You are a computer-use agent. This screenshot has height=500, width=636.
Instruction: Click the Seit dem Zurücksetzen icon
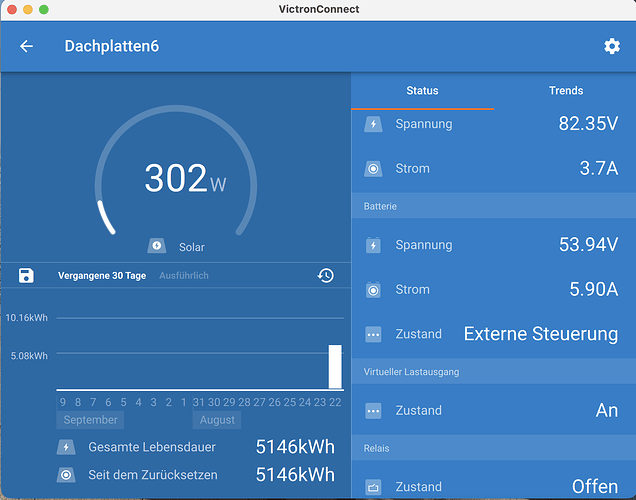point(66,475)
